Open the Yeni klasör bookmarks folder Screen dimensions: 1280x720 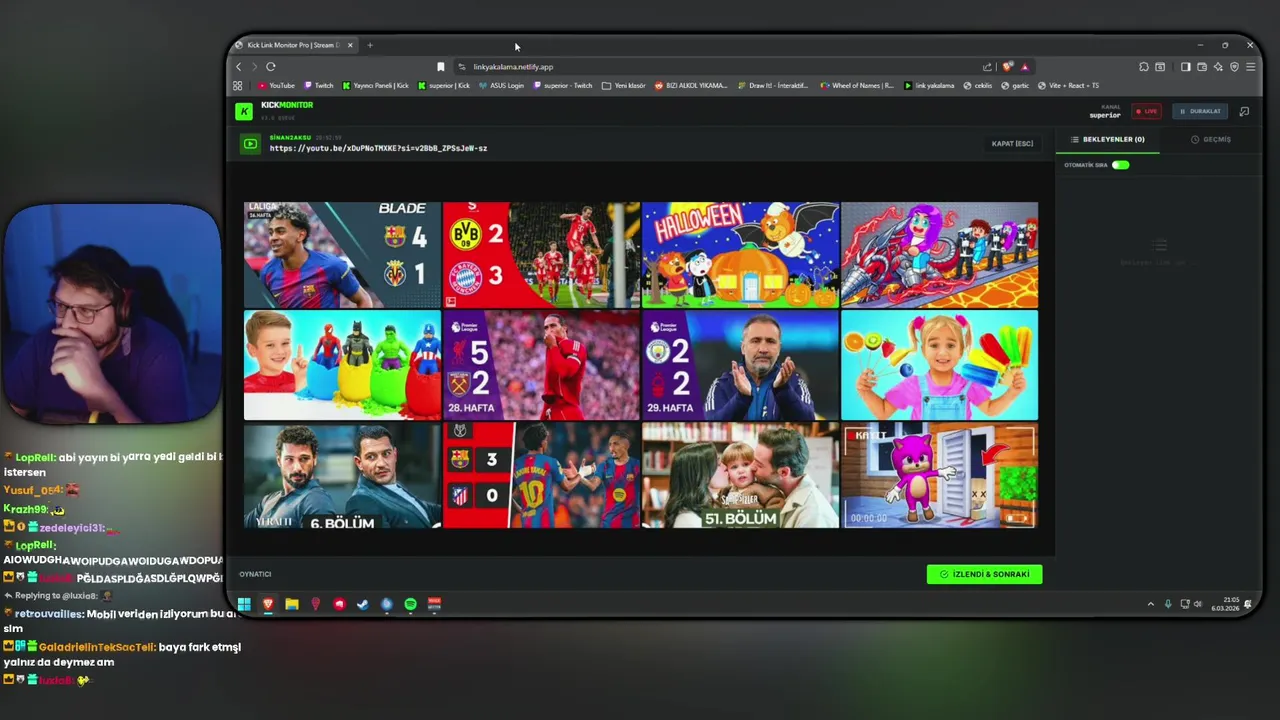(x=624, y=86)
